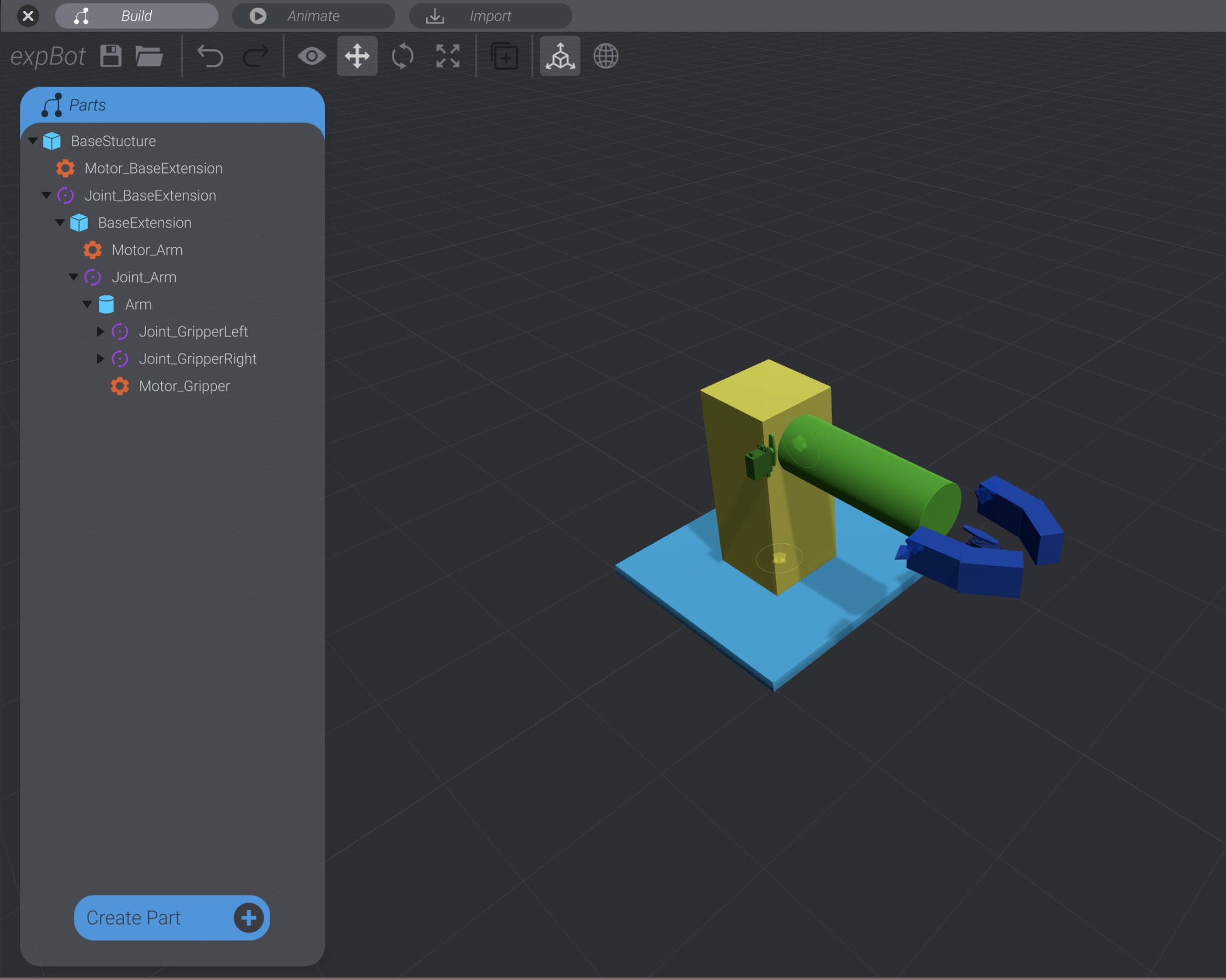Expand the Joint_GripperLeft node
Image resolution: width=1226 pixels, height=980 pixels.
tap(100, 332)
